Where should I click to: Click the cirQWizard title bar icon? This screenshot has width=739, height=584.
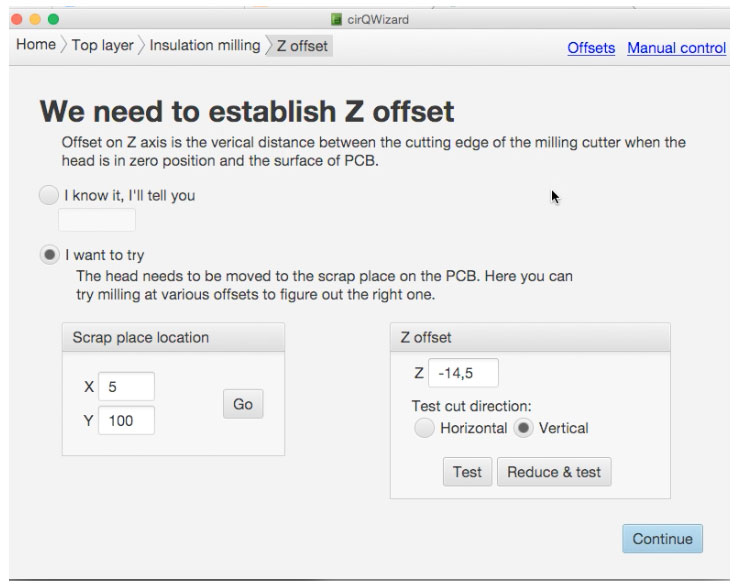[336, 19]
